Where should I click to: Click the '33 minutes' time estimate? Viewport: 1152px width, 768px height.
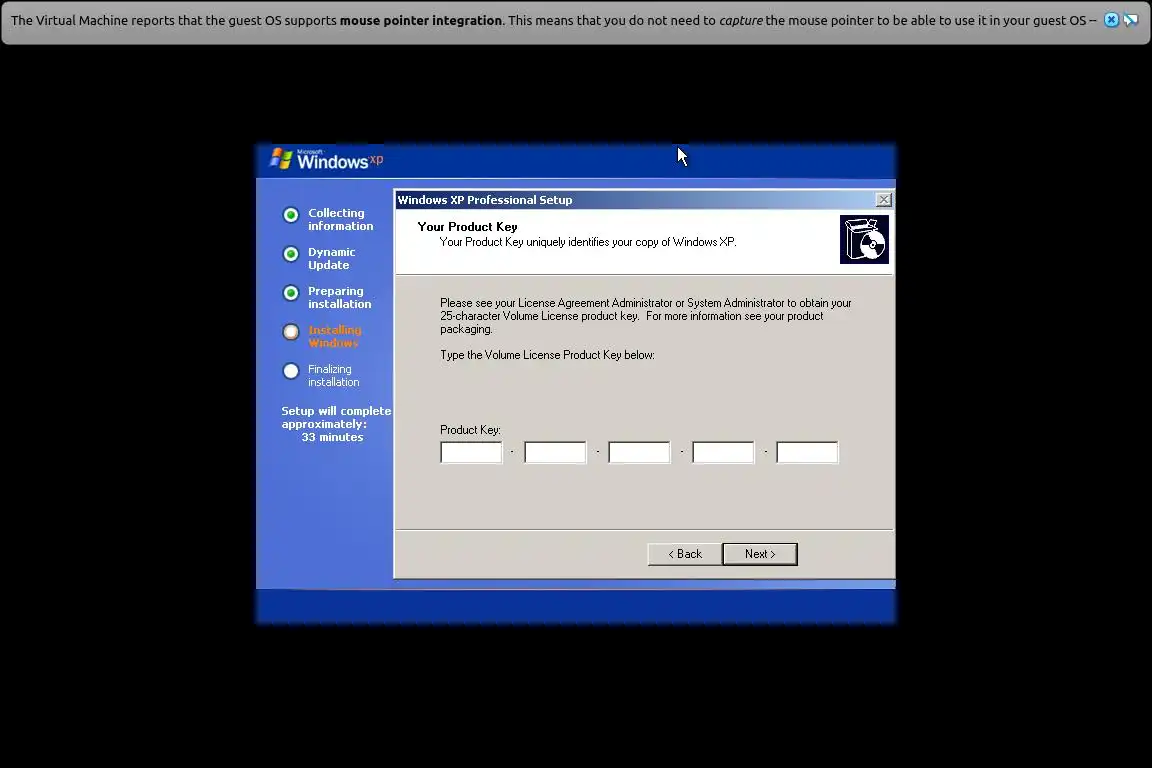[x=332, y=437]
